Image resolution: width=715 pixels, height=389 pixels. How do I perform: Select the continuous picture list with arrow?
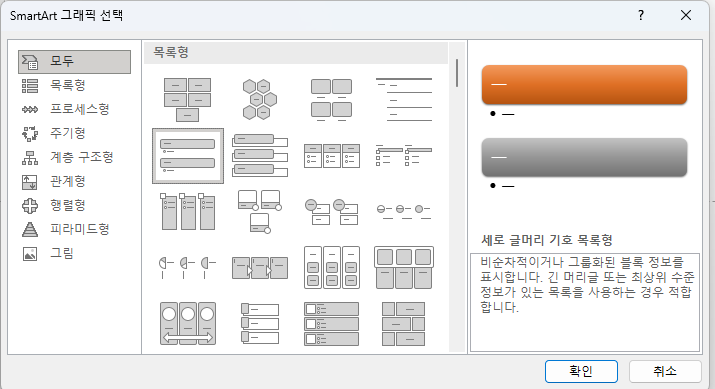coord(187,324)
